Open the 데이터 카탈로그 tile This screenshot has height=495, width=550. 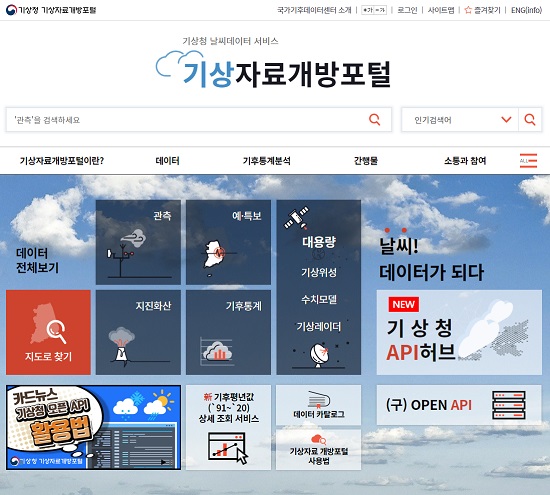tap(318, 405)
